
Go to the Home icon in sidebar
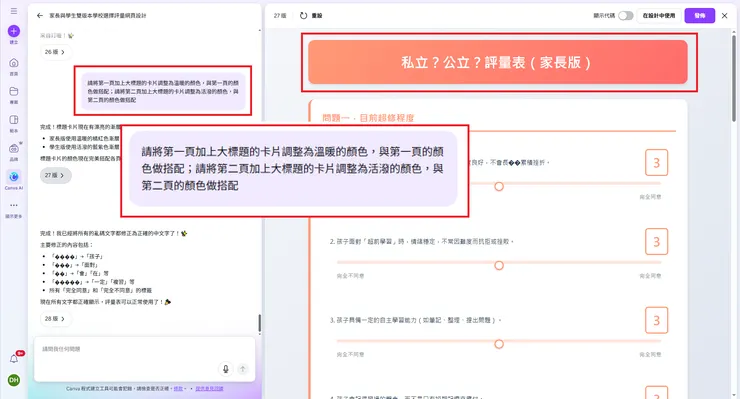click(14, 63)
